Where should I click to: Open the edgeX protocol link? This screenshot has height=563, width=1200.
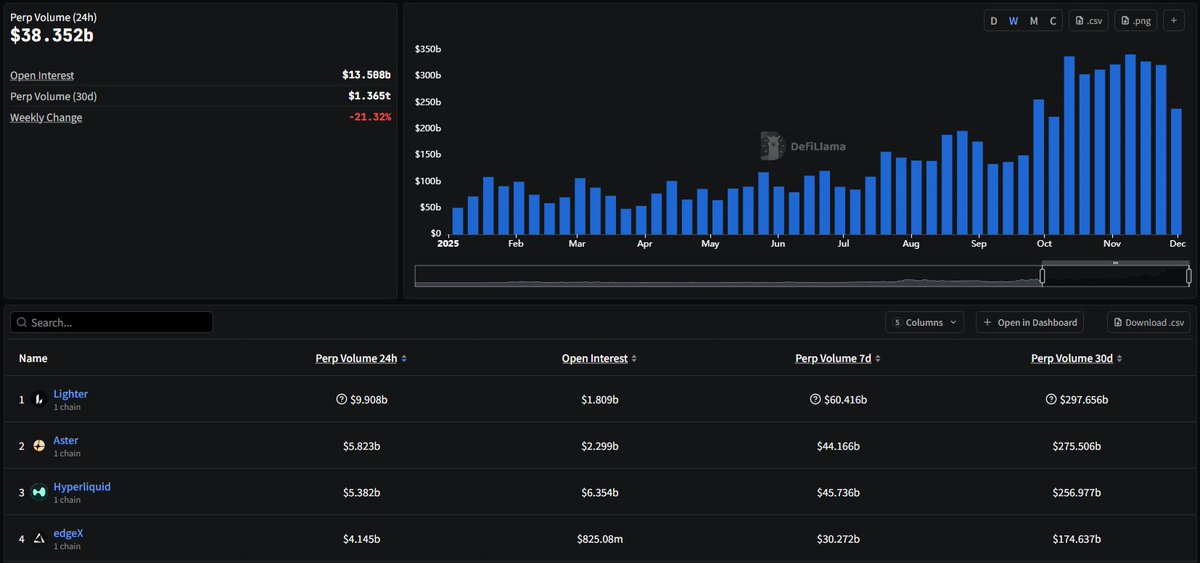68,533
